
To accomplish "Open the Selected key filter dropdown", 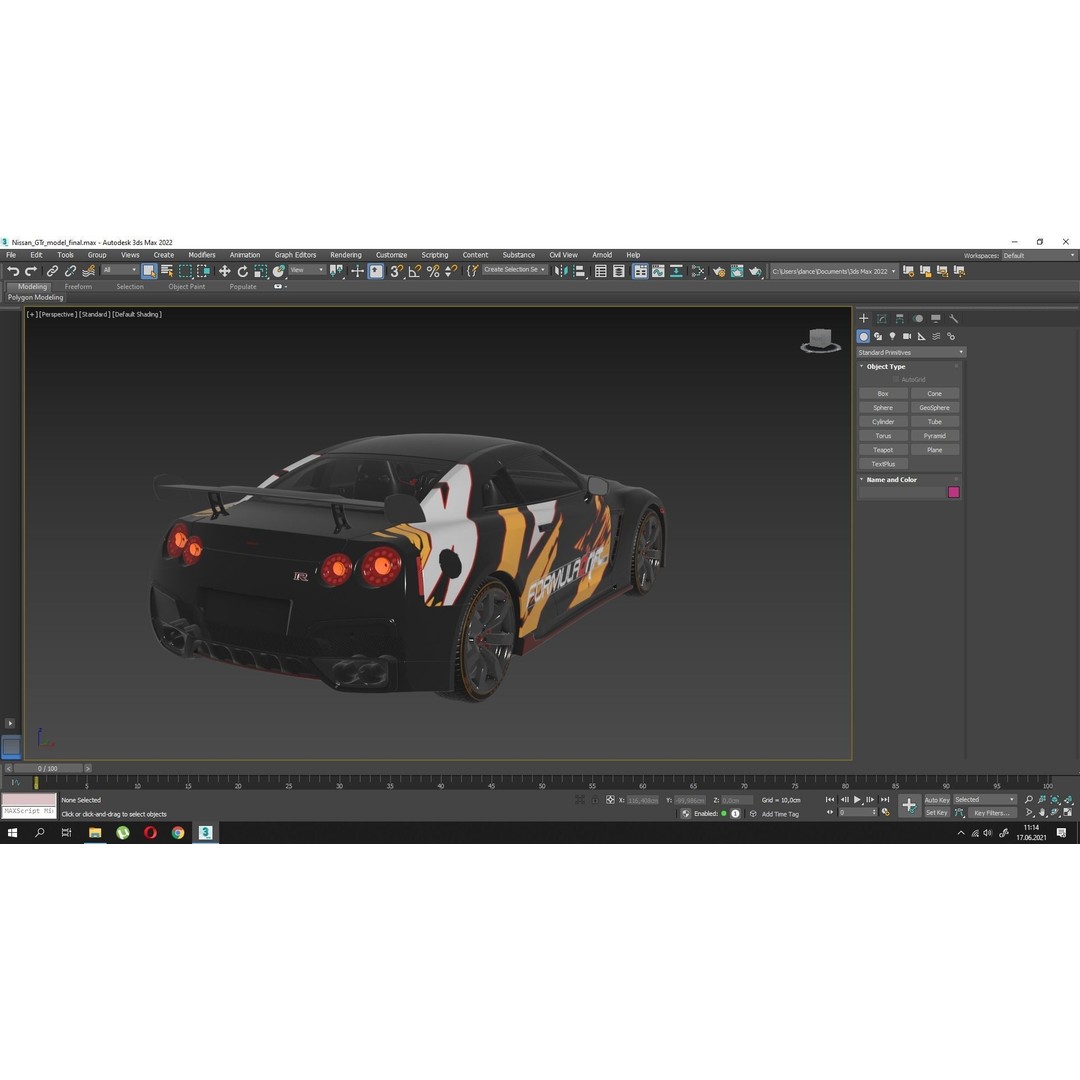I will [x=984, y=800].
